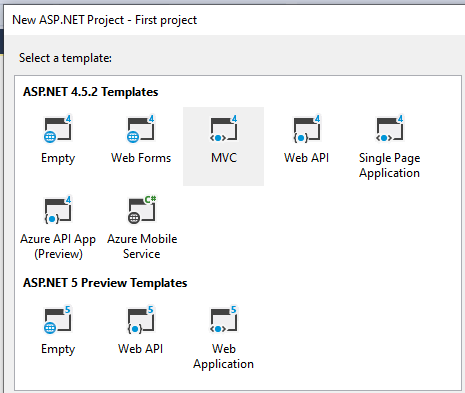This screenshot has width=465, height=393.
Task: Click the dialog title 'New ASP.NET Project - First project'
Action: [105, 20]
